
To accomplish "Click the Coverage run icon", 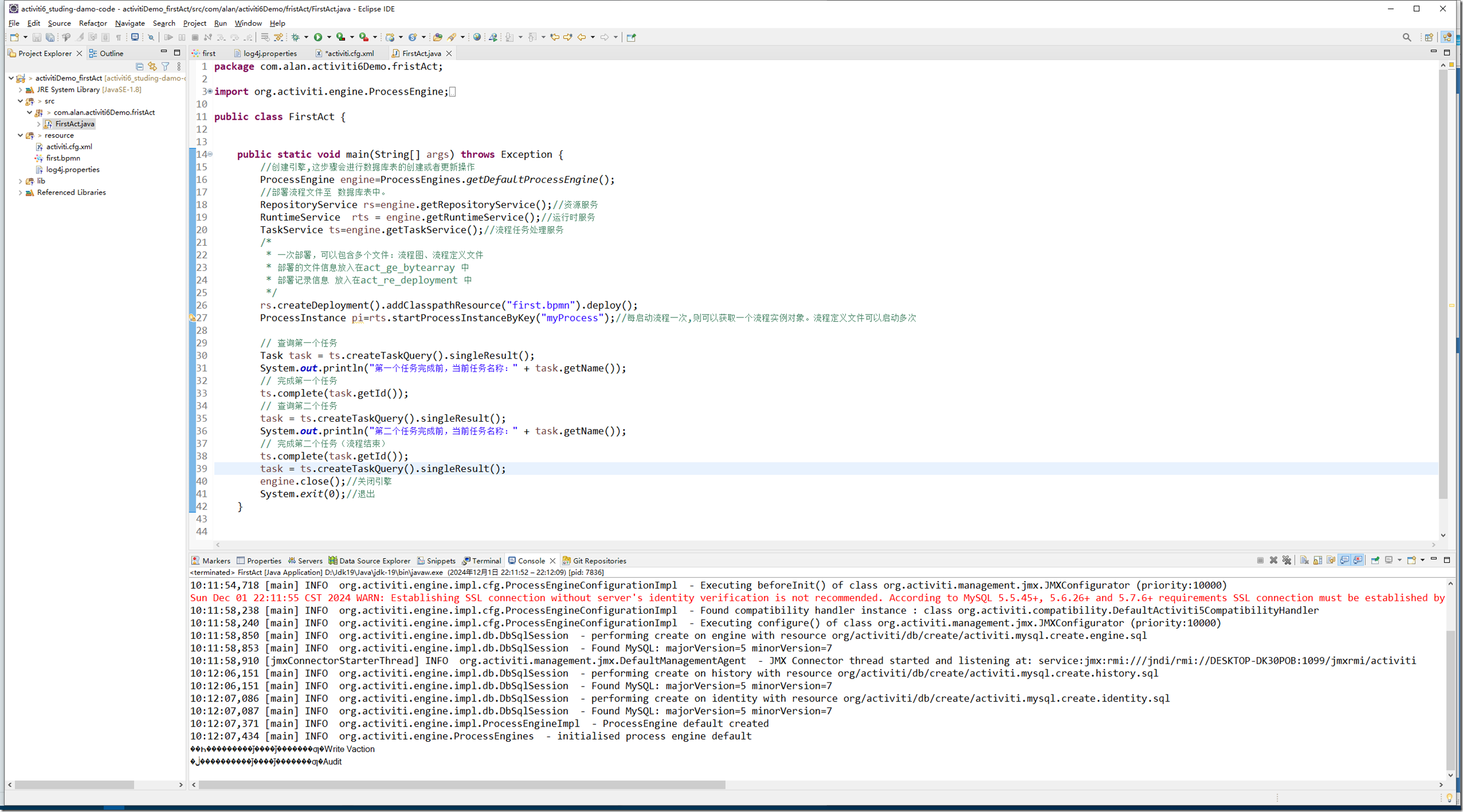I will coord(341,37).
